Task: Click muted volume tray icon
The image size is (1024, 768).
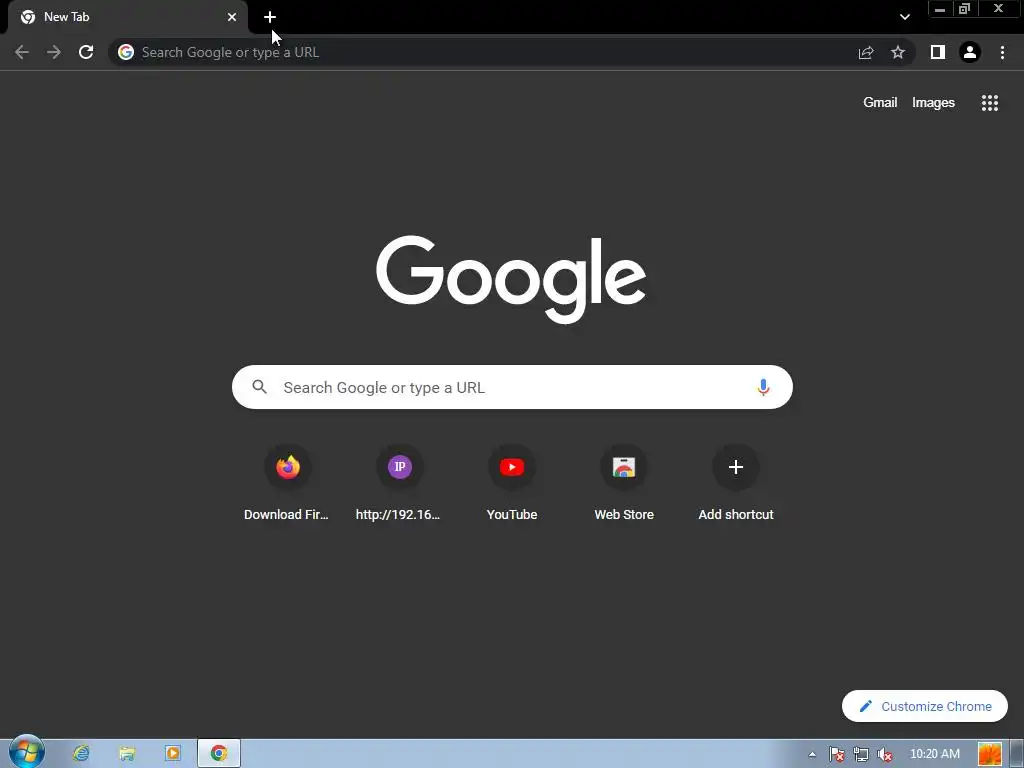Action: coord(885,754)
